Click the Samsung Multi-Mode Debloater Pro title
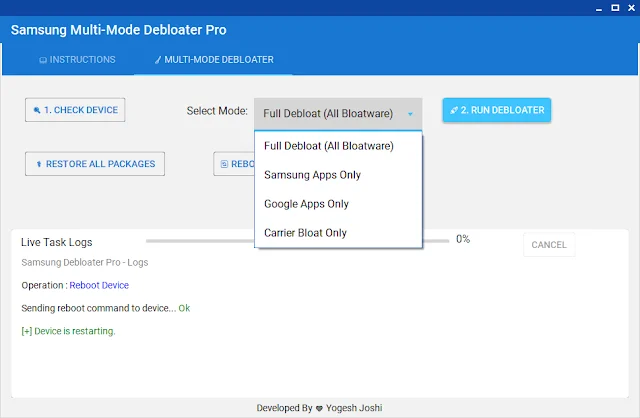Viewport: 640px width, 418px height. [118, 29]
